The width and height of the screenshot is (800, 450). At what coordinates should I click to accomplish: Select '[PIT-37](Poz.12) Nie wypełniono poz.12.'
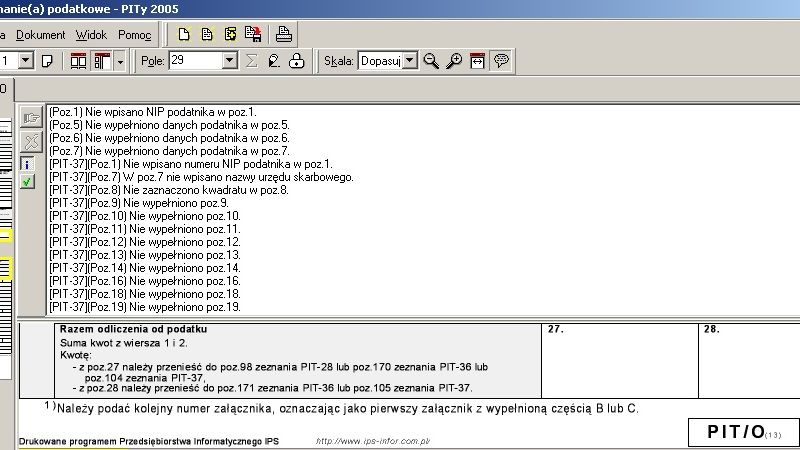point(145,242)
